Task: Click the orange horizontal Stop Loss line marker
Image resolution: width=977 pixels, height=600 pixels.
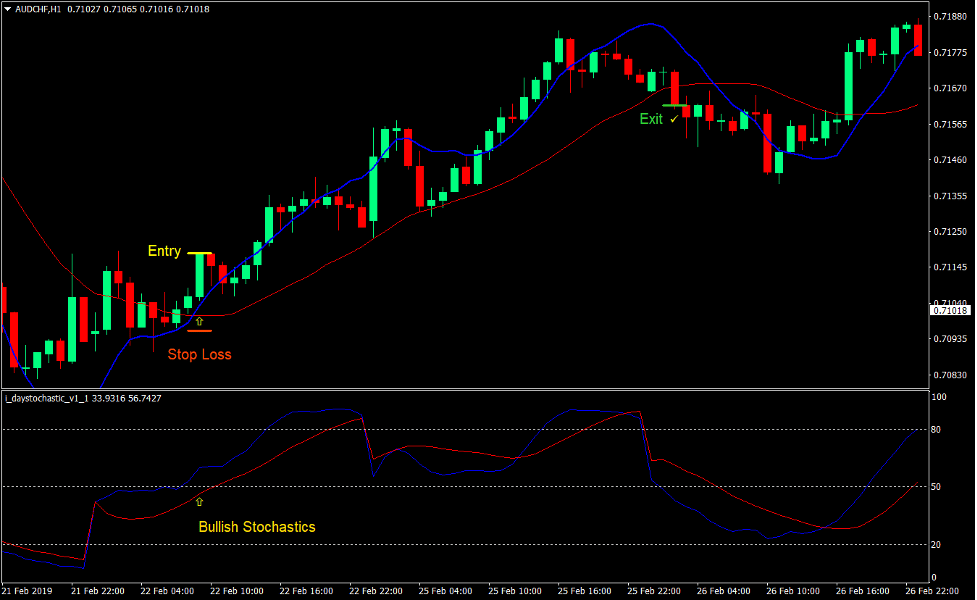Action: (x=199, y=331)
